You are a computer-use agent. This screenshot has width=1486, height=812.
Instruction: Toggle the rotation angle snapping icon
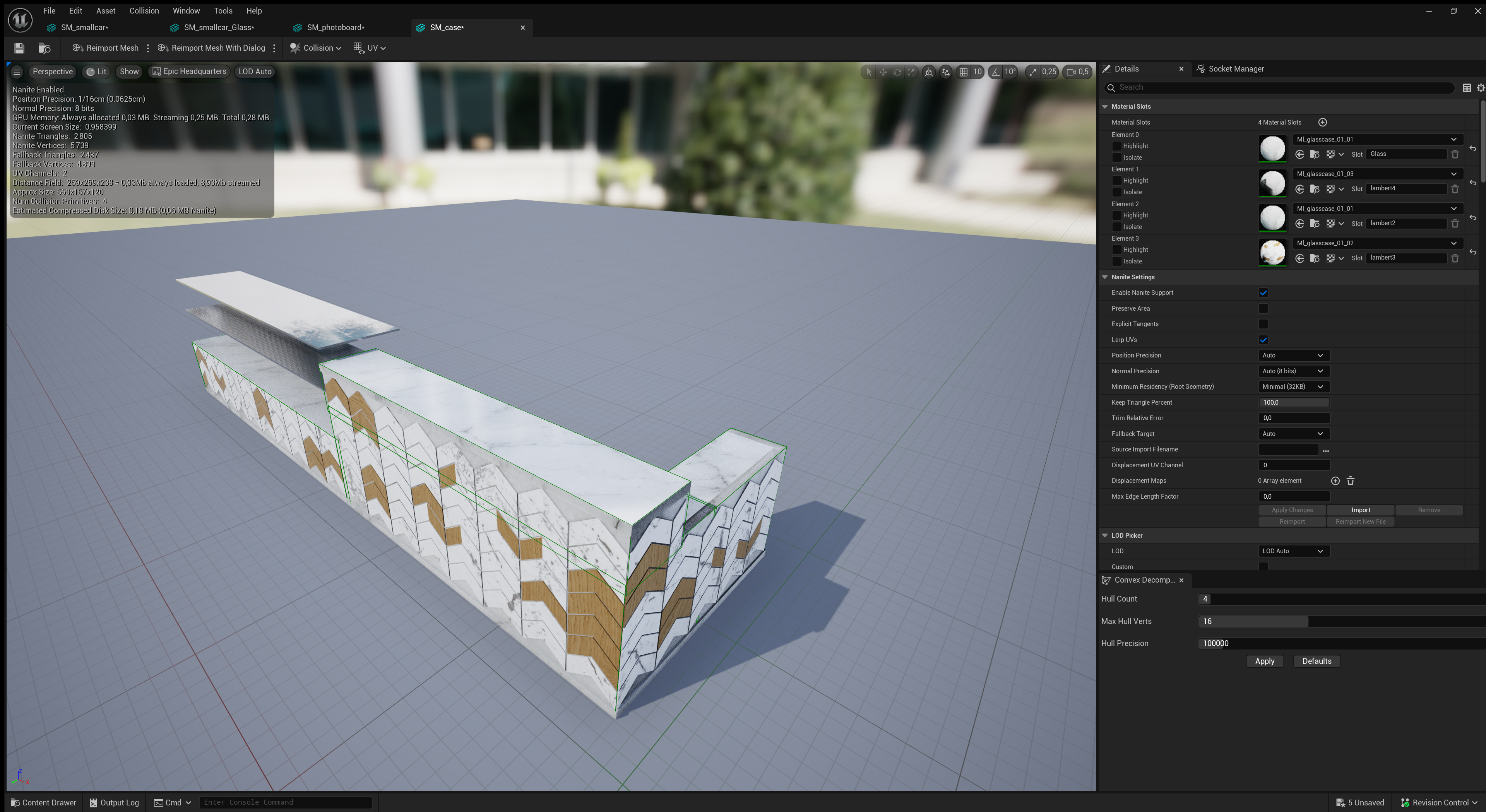[996, 72]
